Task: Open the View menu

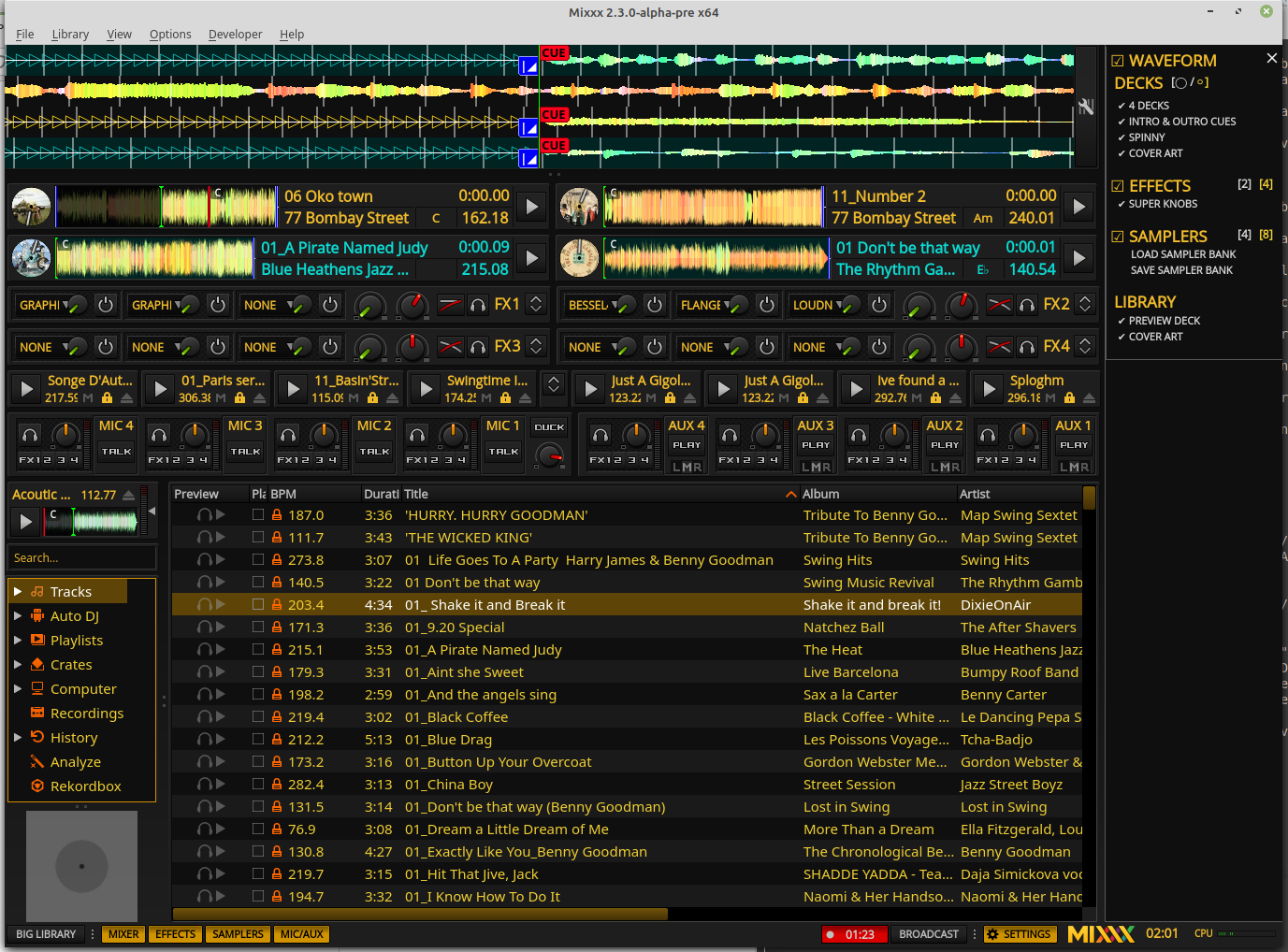Action: pos(119,35)
